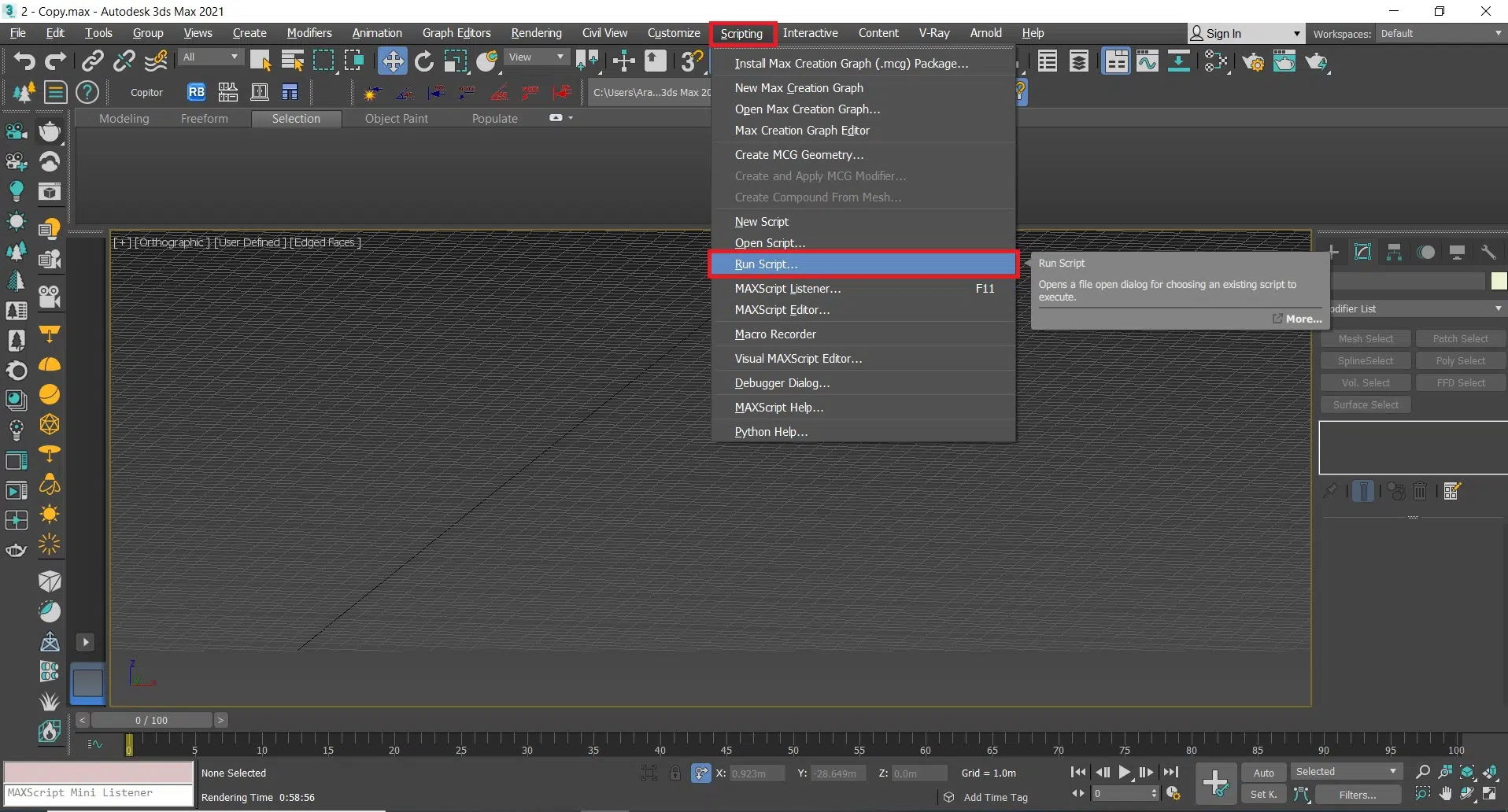Click the Select and Link icon
1508x812 pixels.
tap(93, 61)
